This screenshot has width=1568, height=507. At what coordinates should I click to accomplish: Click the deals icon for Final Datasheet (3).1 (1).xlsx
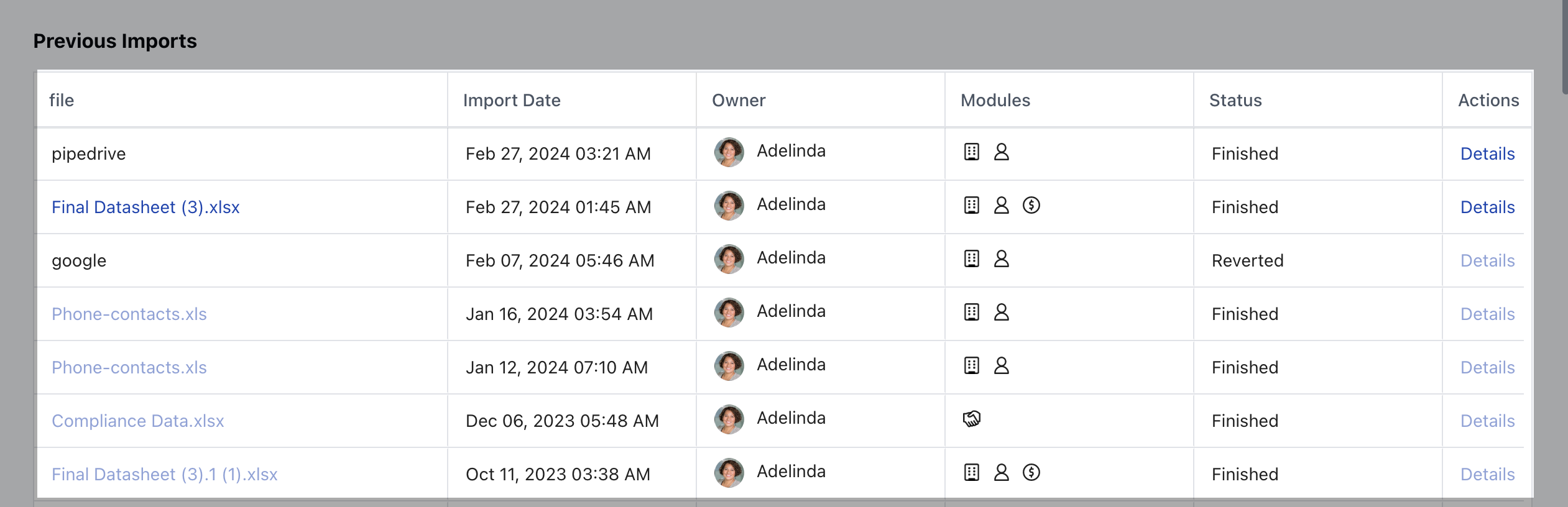pyautogui.click(x=1032, y=472)
